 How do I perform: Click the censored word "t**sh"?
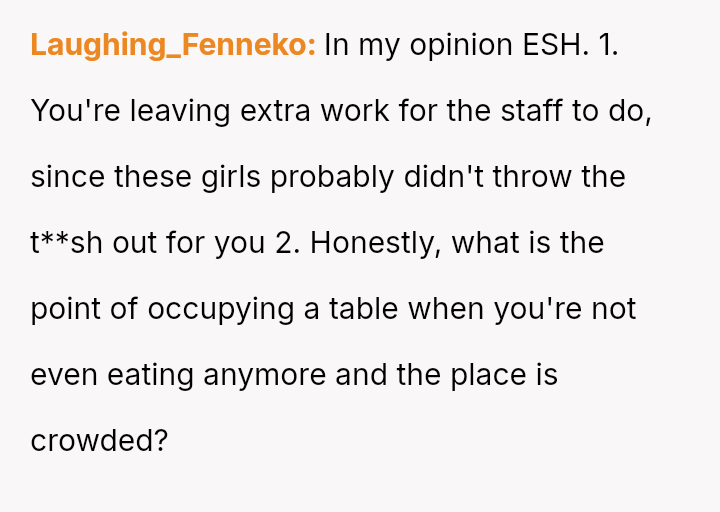click(x=67, y=243)
